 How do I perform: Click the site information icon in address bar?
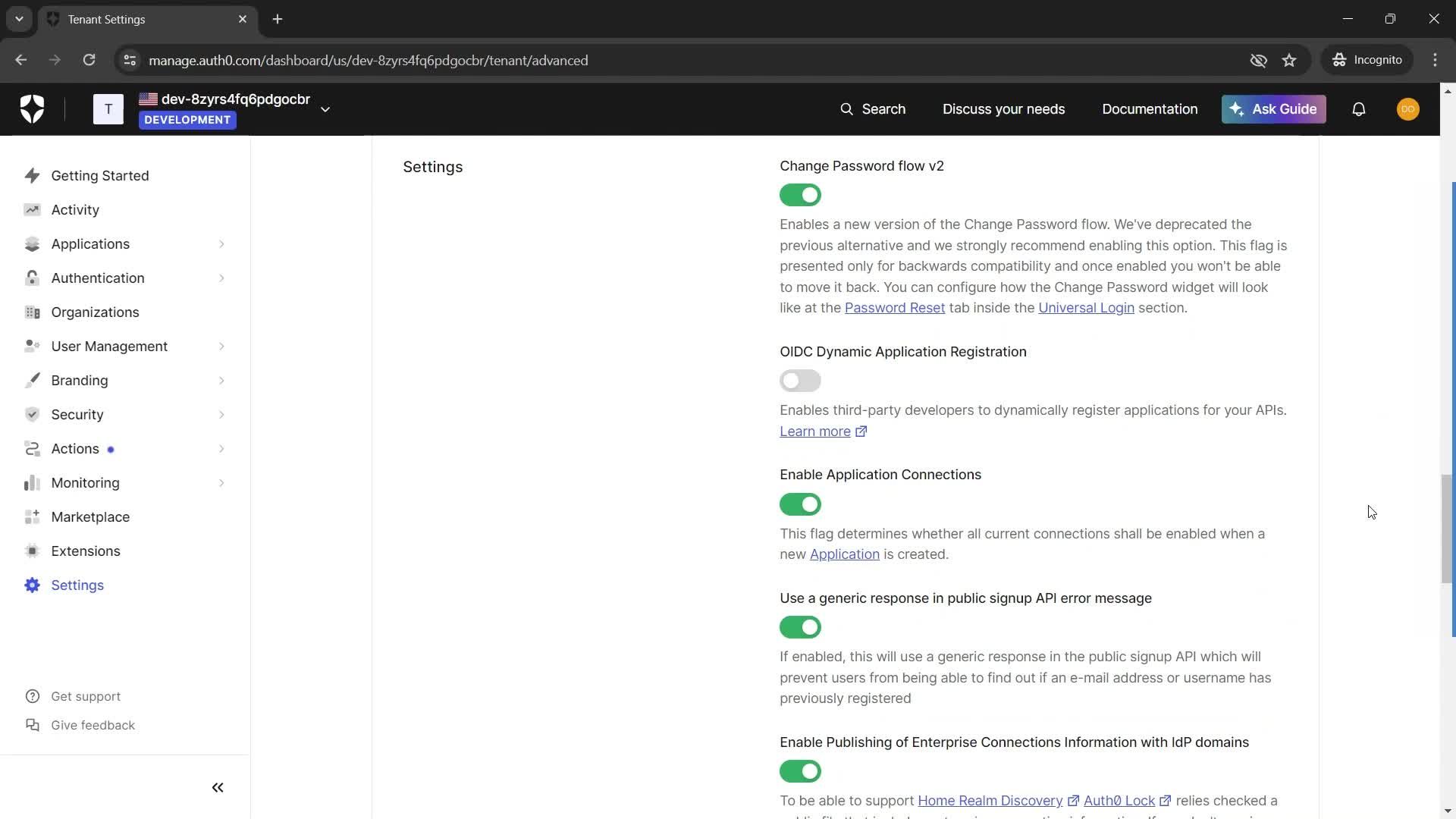pyautogui.click(x=130, y=60)
